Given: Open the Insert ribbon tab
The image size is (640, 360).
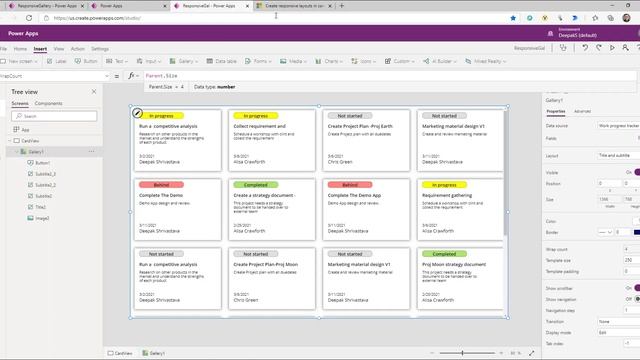Looking at the screenshot, I should 40,49.
